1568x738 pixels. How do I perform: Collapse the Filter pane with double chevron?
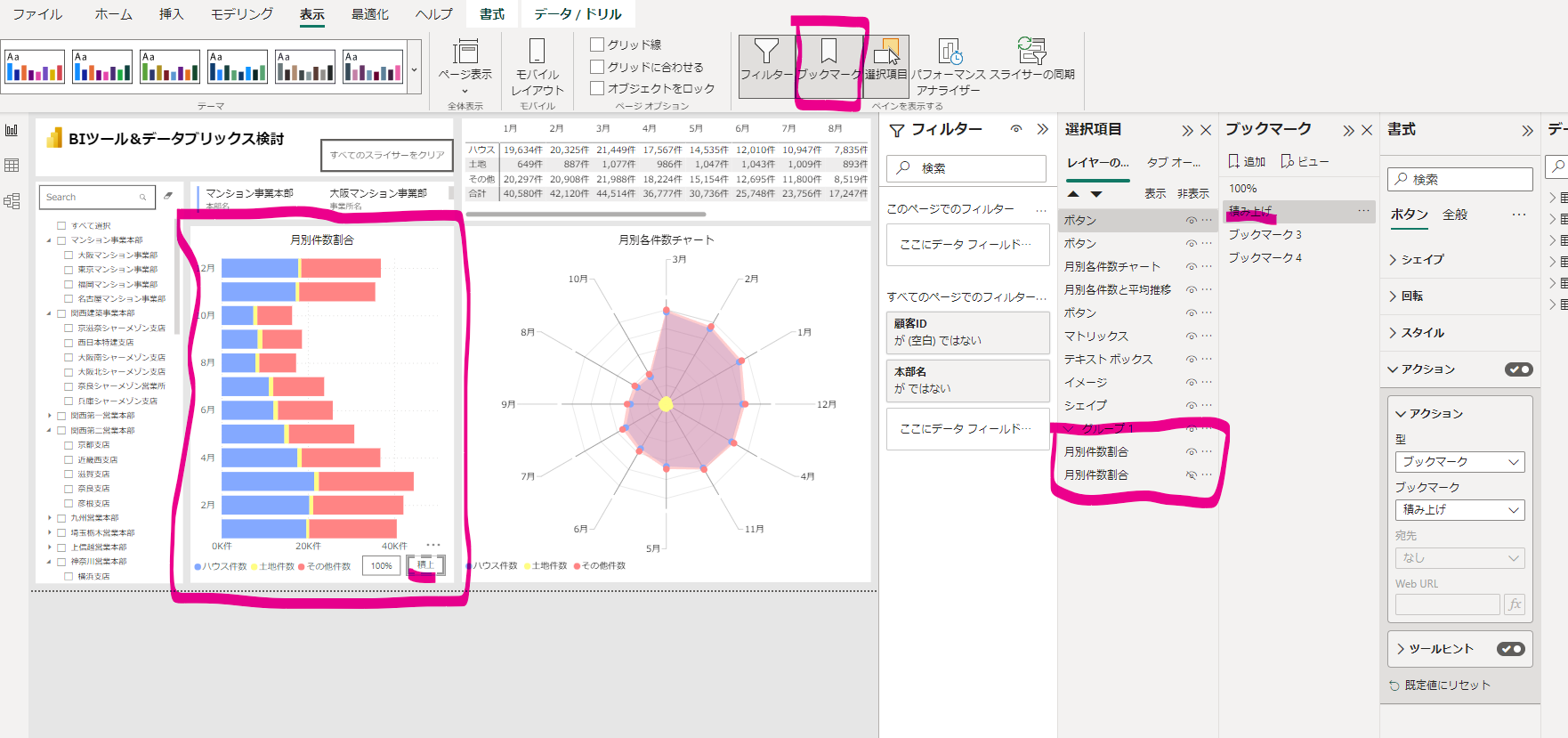tap(1042, 129)
